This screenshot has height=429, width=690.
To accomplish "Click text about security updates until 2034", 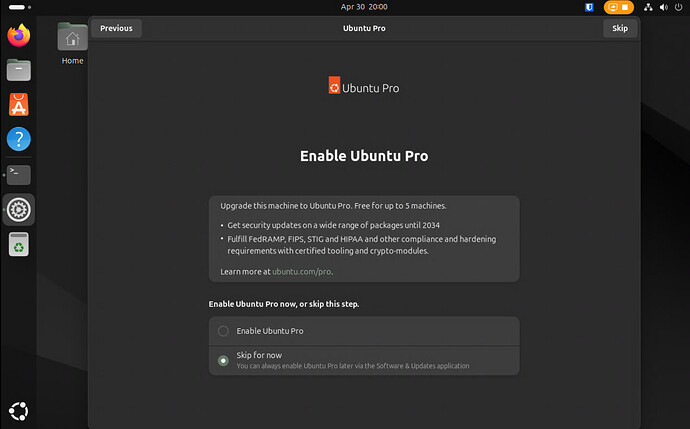I will click(334, 225).
